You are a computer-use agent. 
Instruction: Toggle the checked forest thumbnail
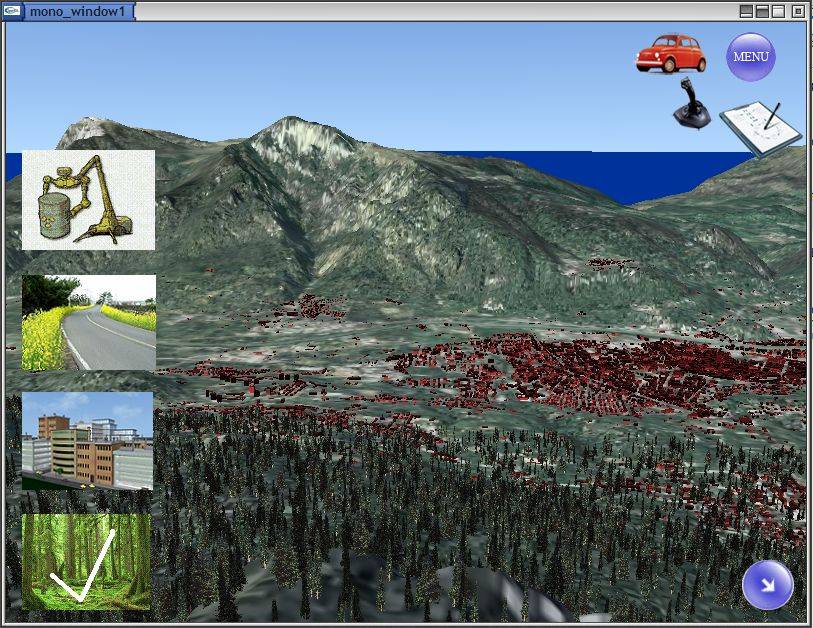pos(87,562)
